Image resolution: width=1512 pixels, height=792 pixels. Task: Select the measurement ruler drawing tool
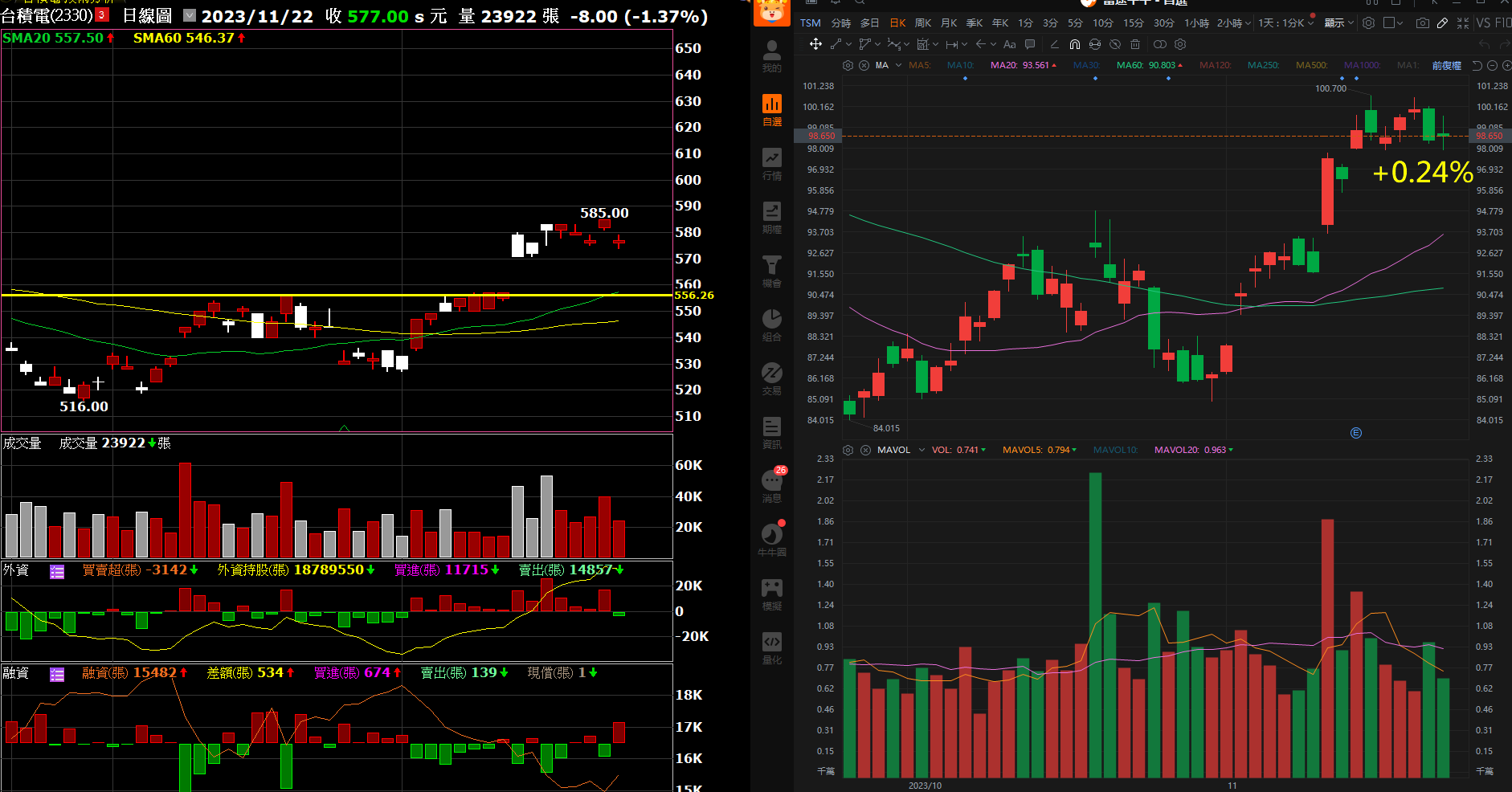click(x=922, y=44)
